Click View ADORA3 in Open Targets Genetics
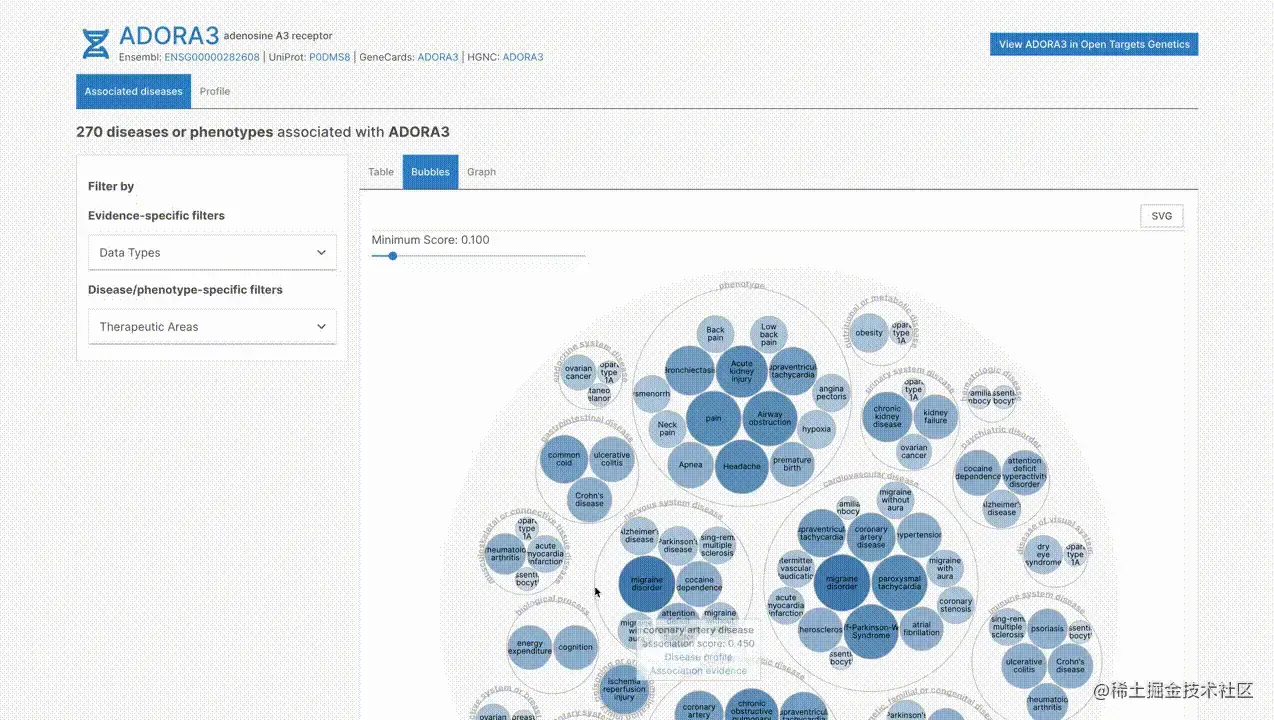The width and height of the screenshot is (1274, 720). pyautogui.click(x=1094, y=44)
